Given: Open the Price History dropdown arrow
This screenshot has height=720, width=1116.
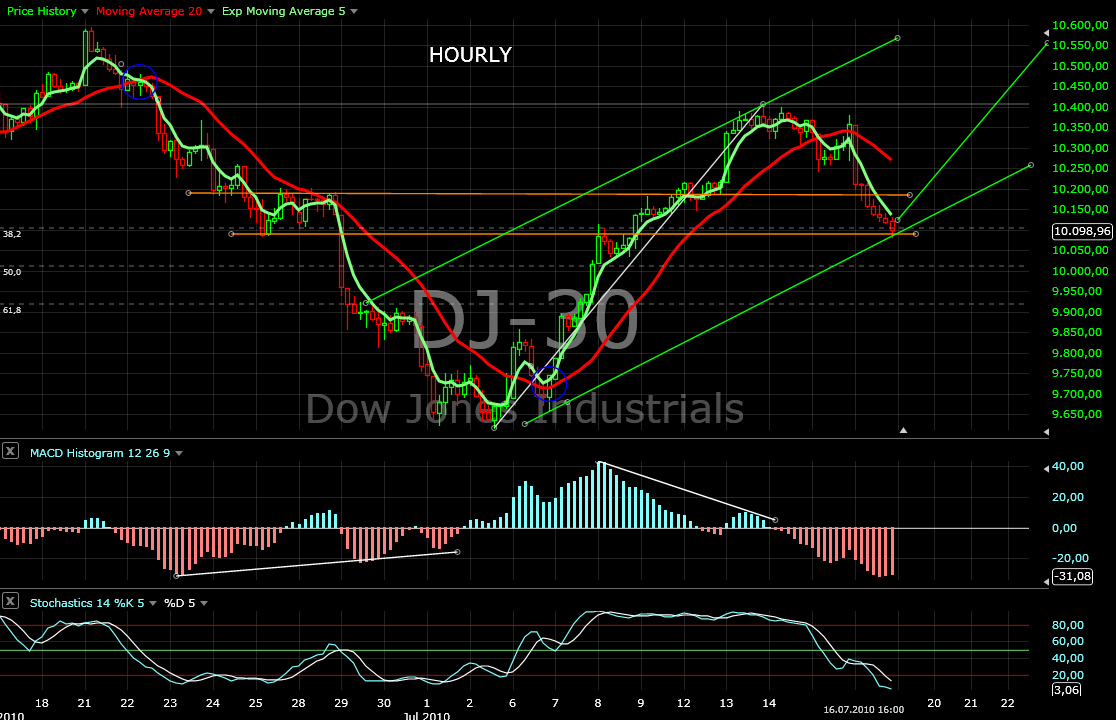Looking at the screenshot, I should coord(85,11).
